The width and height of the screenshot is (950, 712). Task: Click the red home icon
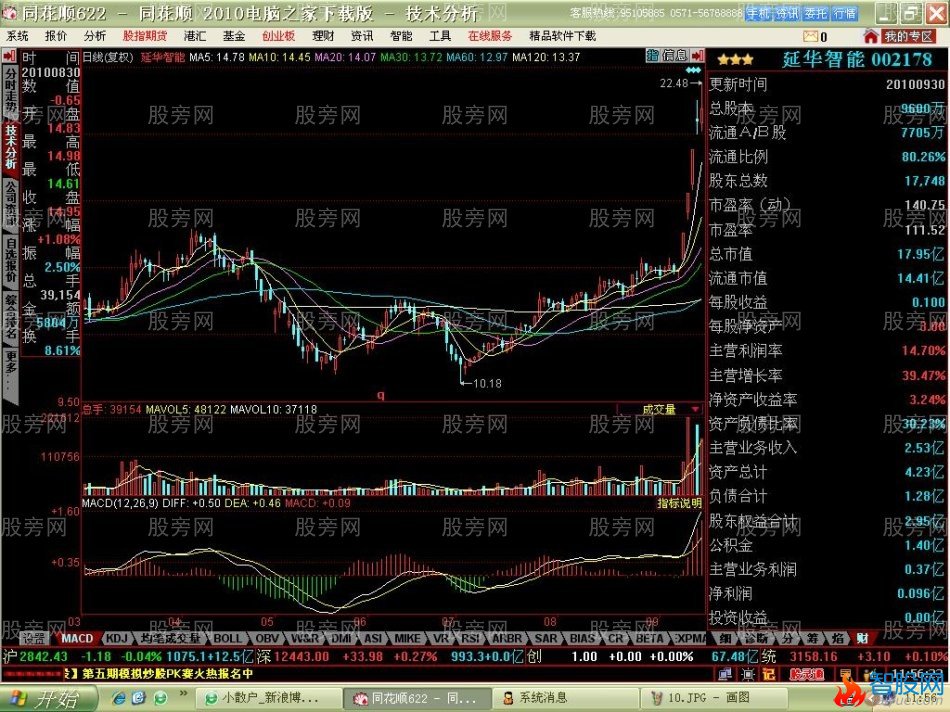[871, 36]
